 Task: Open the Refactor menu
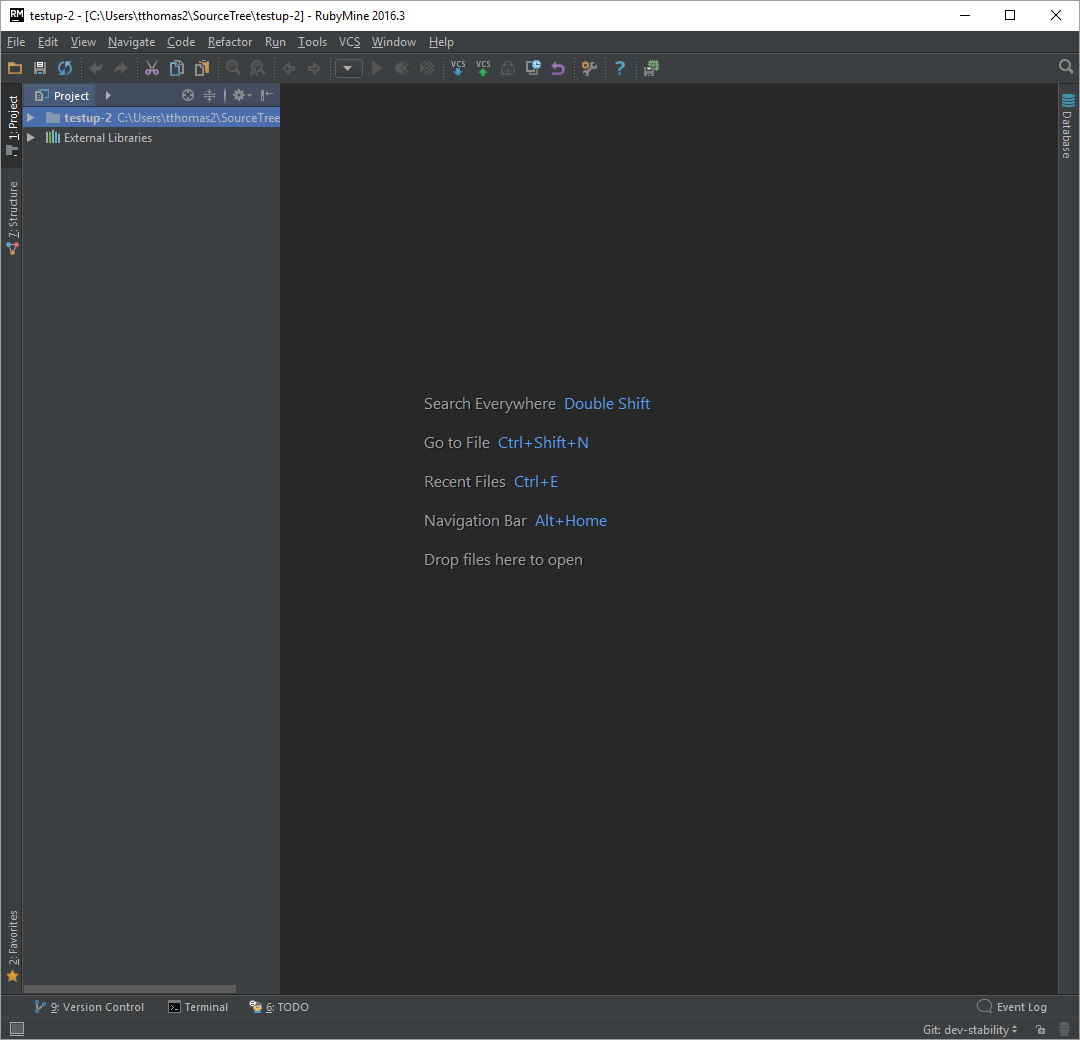[x=230, y=42]
